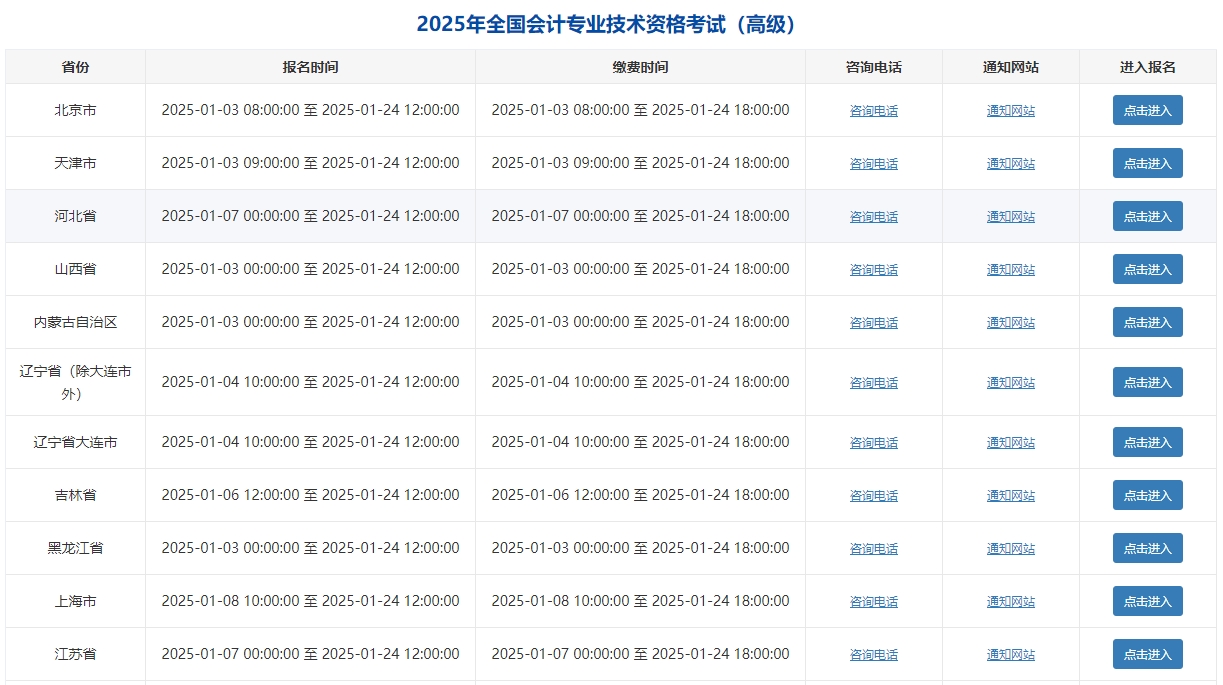Open 咨询电话 link for 黑龙江省
The height and width of the screenshot is (685, 1223).
coord(872,548)
